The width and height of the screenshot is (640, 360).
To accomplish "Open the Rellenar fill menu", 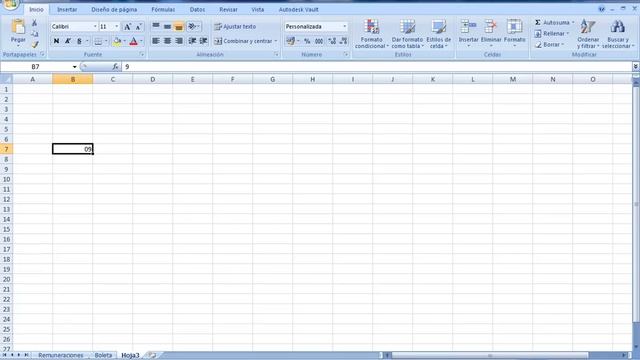I will pos(551,33).
